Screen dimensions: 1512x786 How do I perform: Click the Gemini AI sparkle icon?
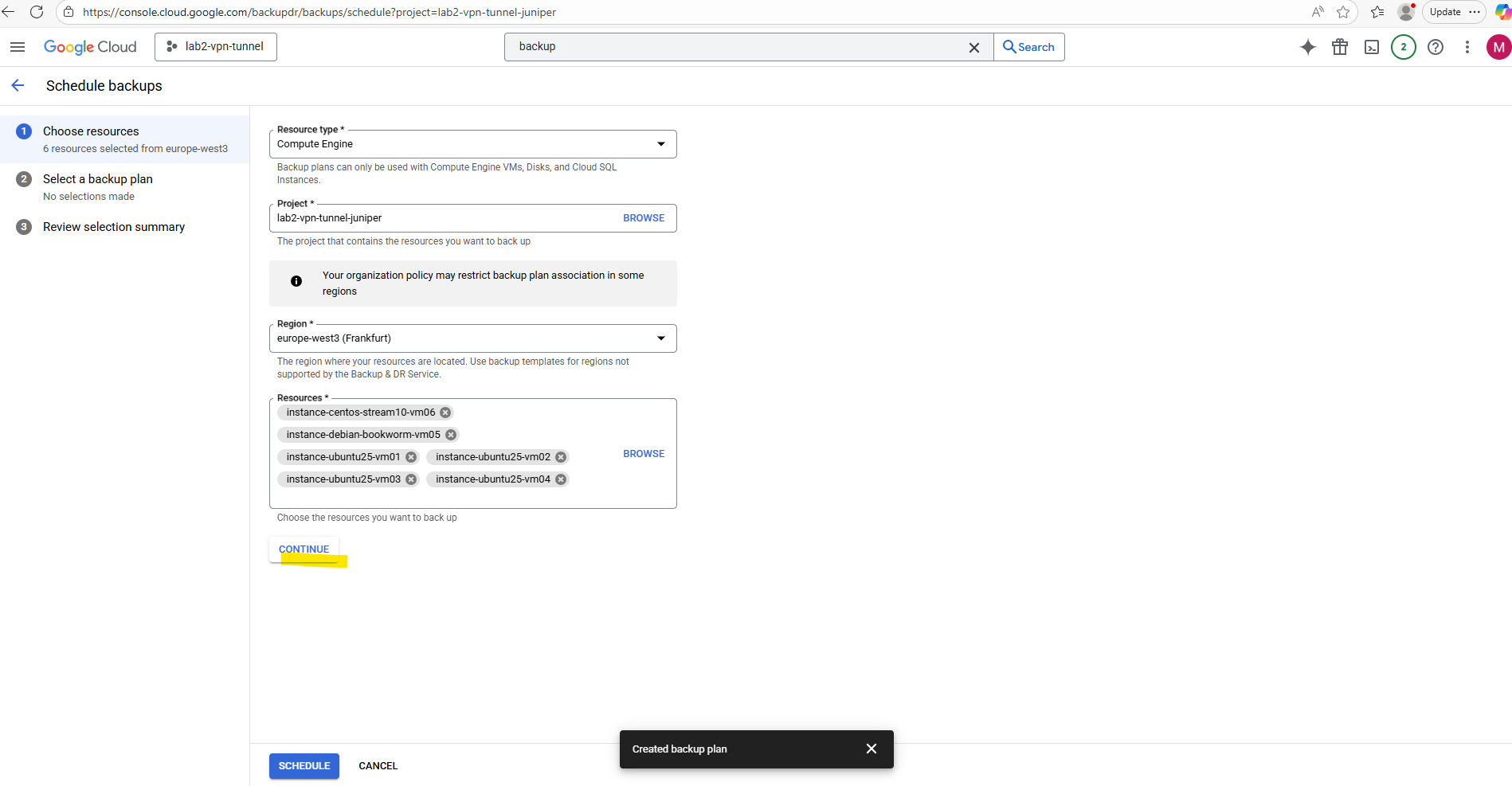(x=1308, y=47)
